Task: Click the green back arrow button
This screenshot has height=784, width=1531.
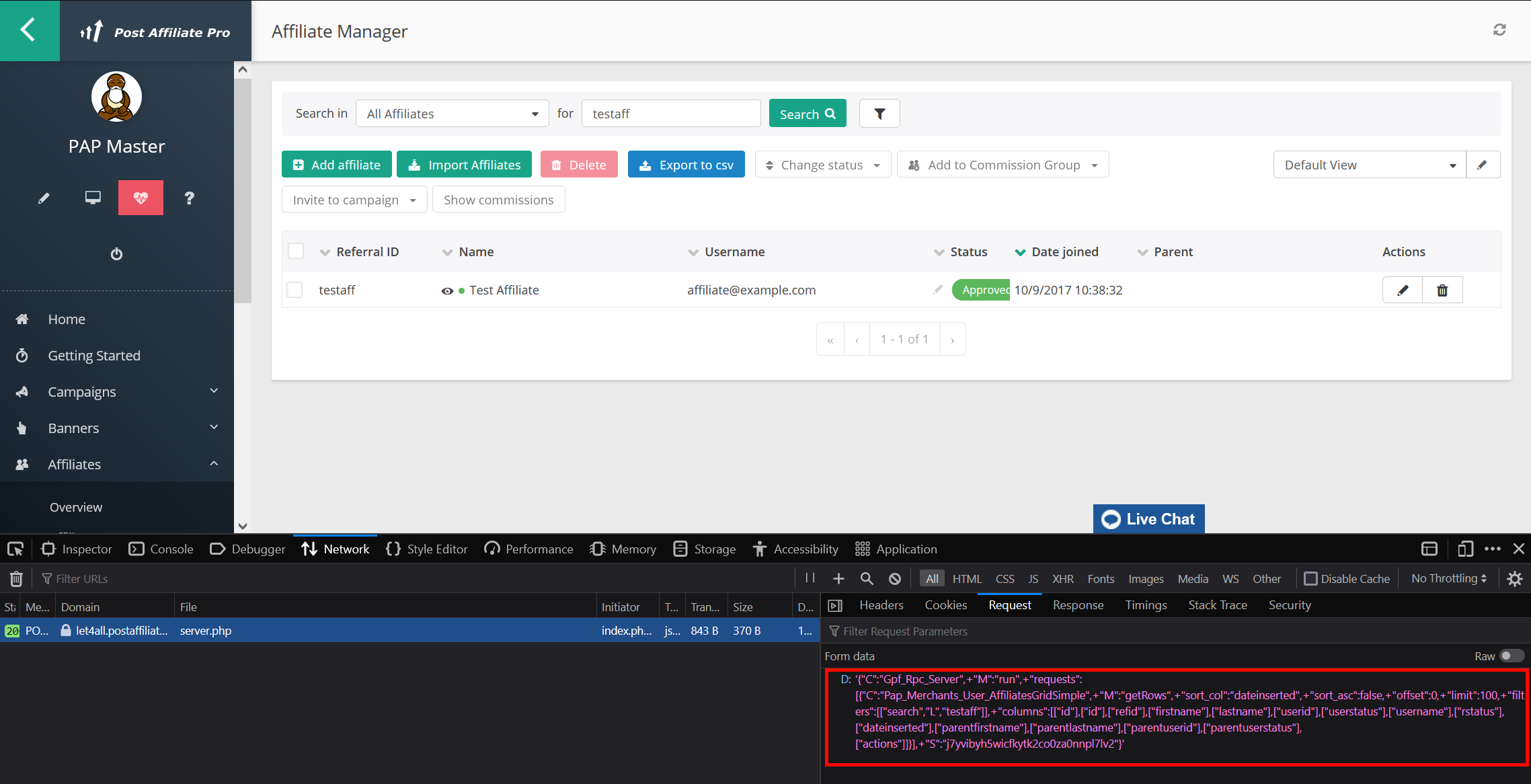Action: 30,30
